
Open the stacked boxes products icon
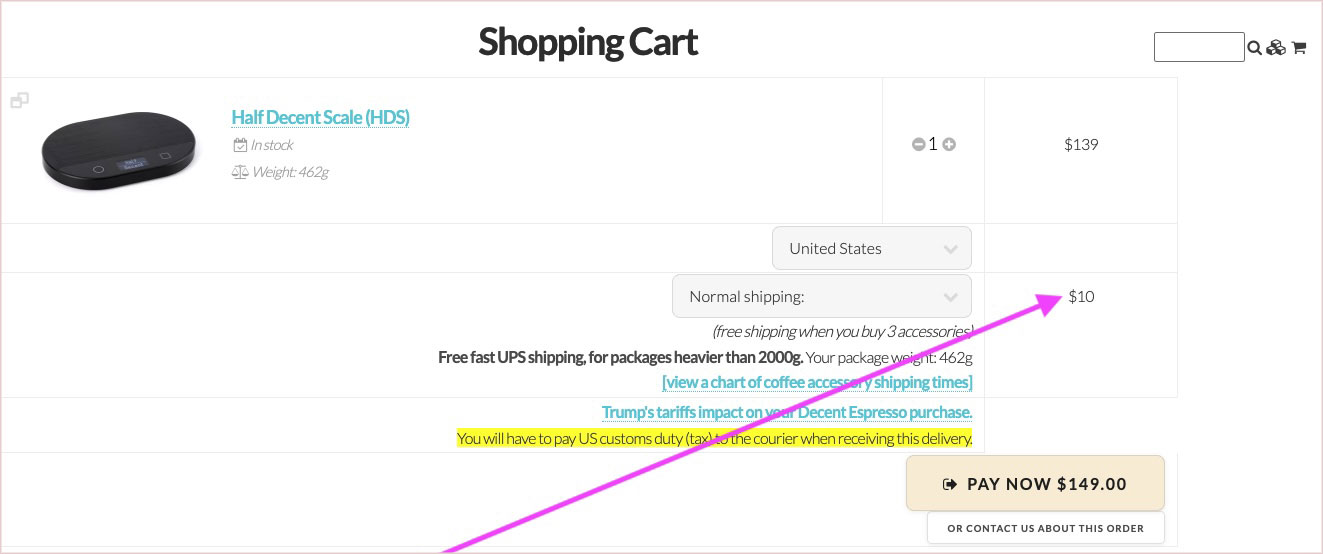point(1276,48)
